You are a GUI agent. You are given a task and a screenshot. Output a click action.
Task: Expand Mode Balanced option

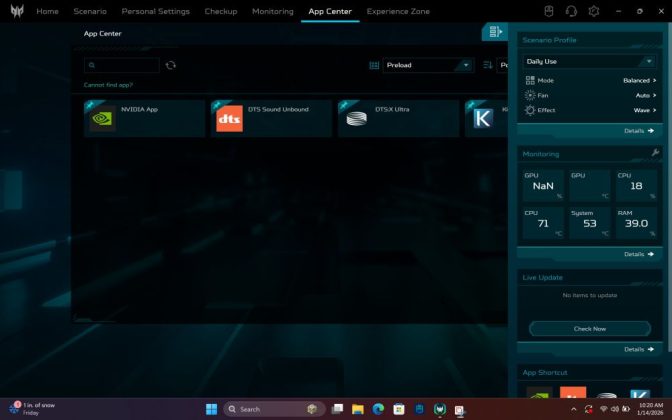coord(639,80)
